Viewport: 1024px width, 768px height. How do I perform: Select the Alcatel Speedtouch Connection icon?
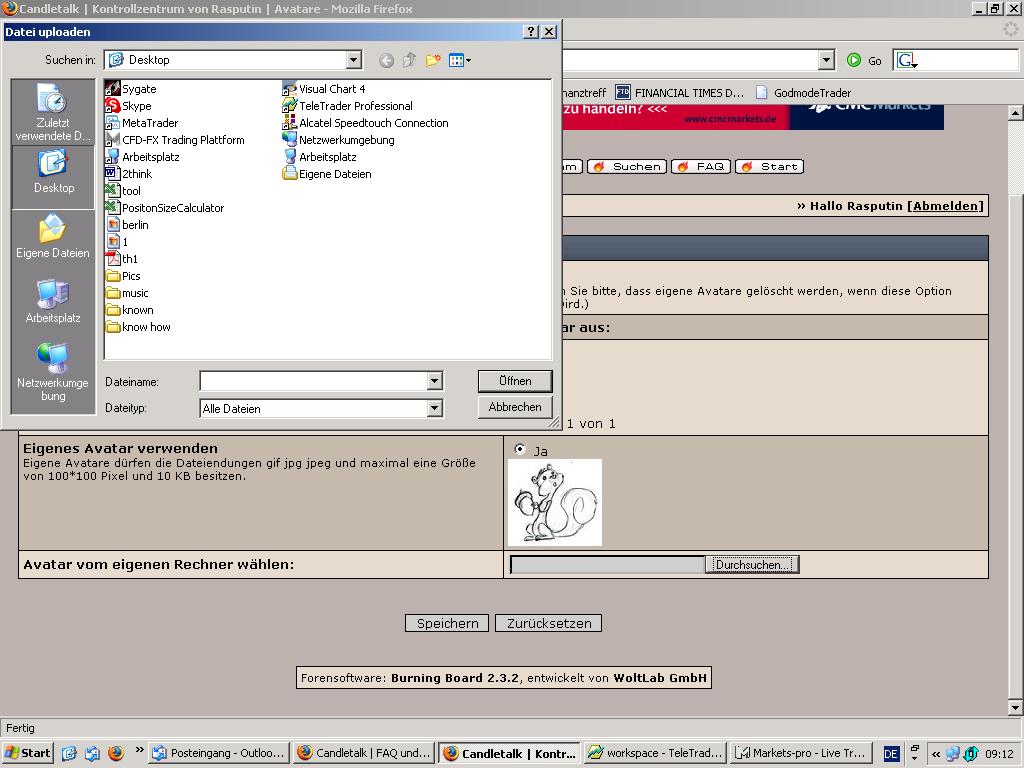(290, 123)
